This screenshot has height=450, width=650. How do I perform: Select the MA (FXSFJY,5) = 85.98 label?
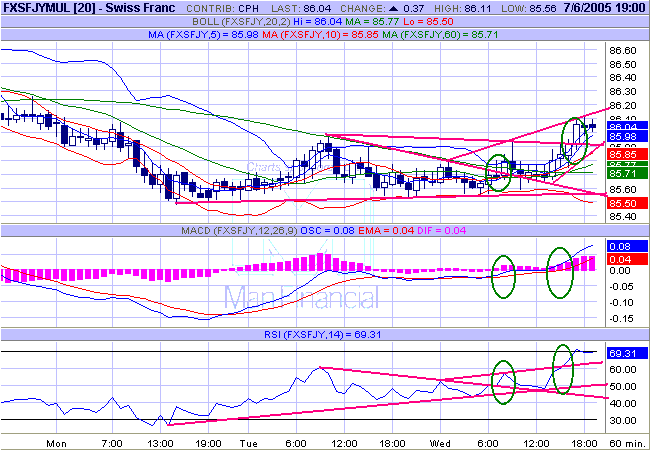204,35
